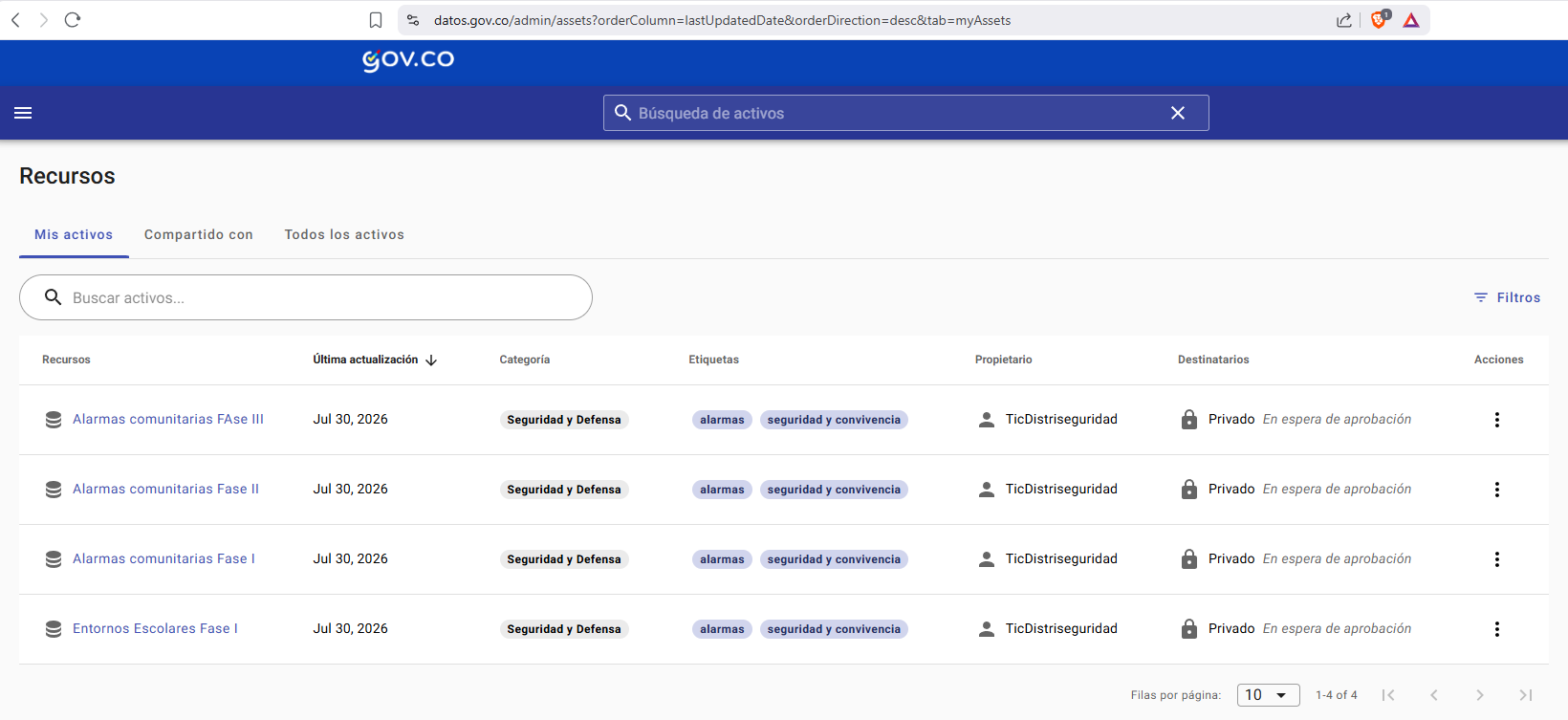1568x720 pixels.
Task: Click Propietario column header
Action: pos(1003,360)
